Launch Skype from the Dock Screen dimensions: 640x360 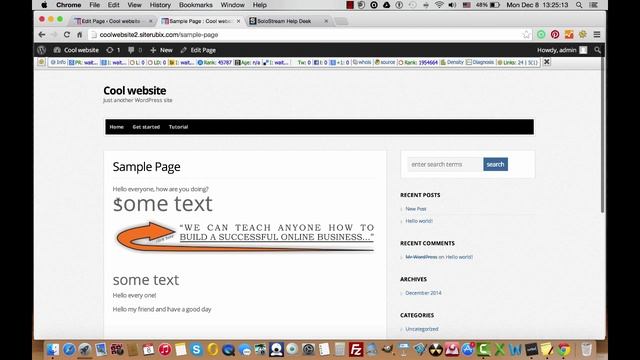196,350
